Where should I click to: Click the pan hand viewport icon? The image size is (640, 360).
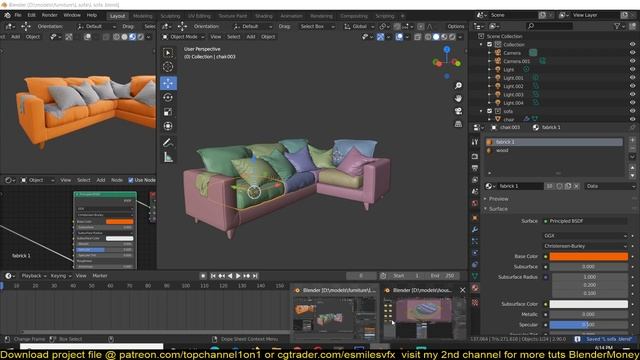click(x=458, y=98)
